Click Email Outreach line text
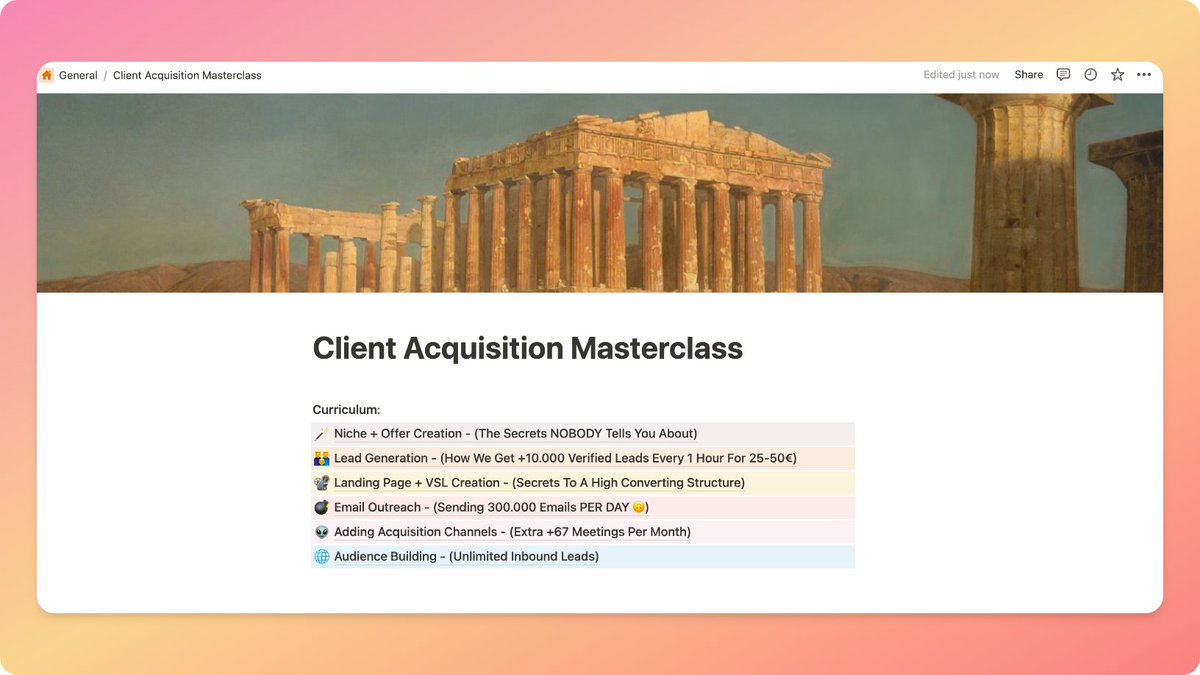Image resolution: width=1200 pixels, height=675 pixels. coord(492,507)
